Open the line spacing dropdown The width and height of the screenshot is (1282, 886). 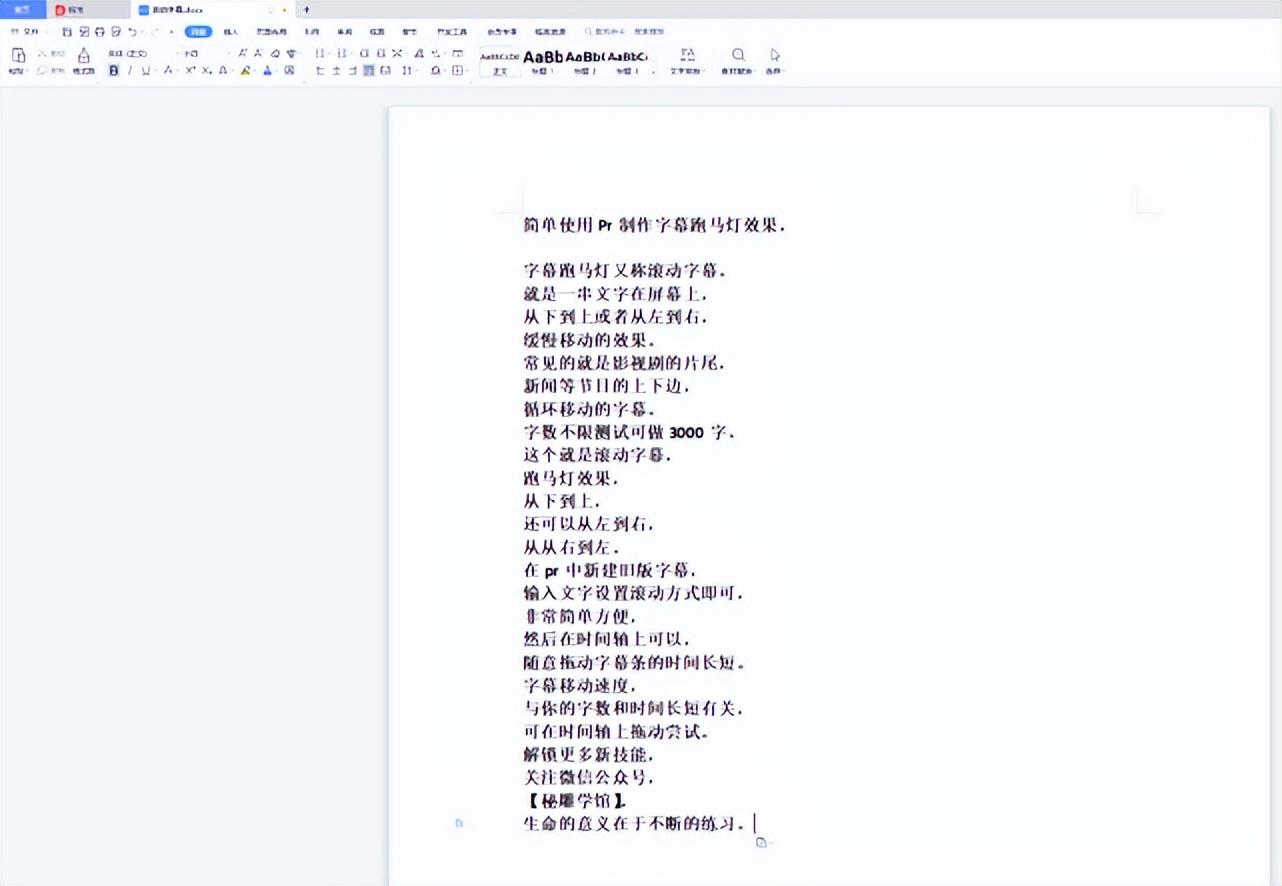[x=408, y=70]
